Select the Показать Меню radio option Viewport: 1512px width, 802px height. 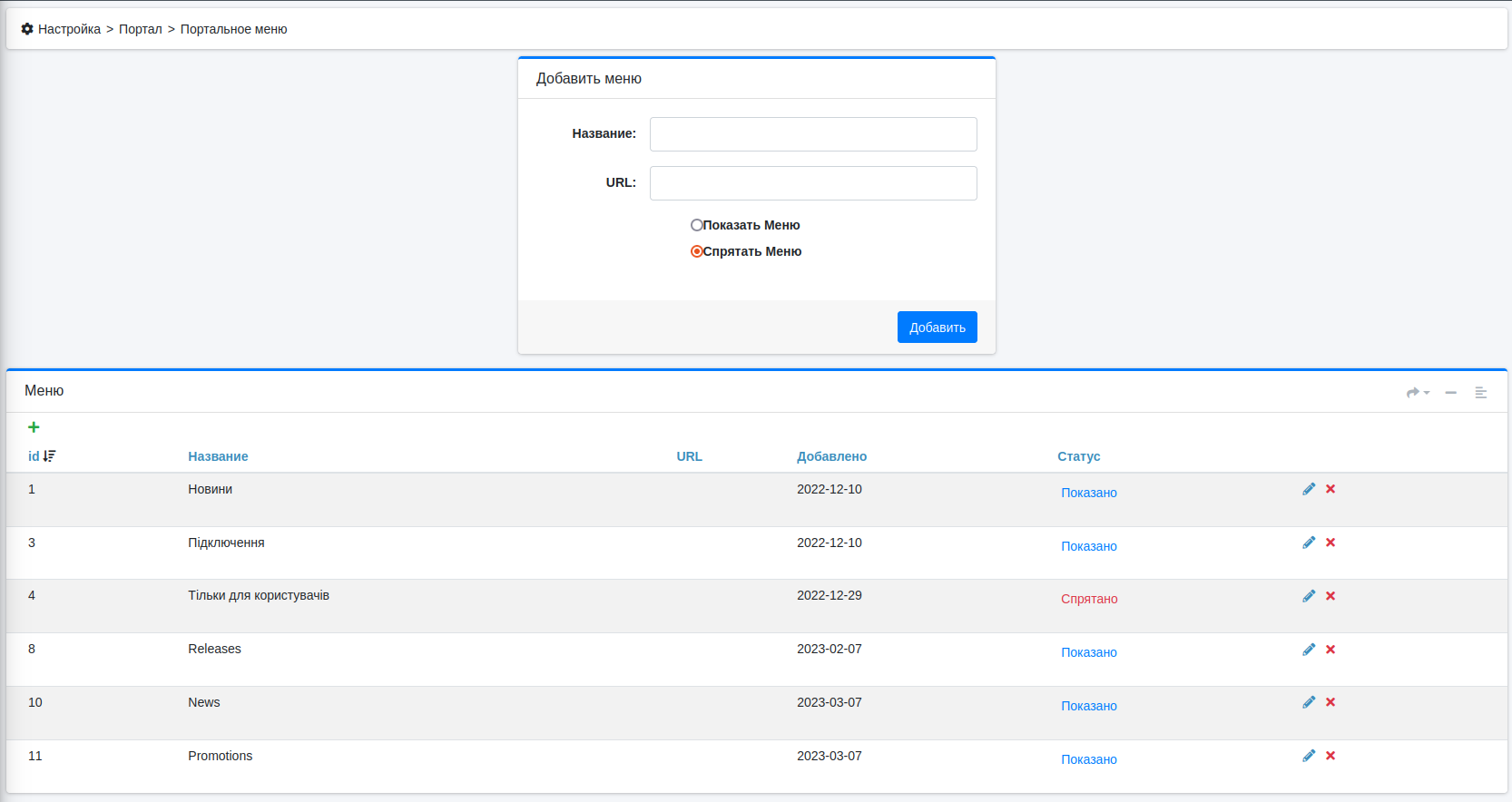tap(697, 225)
